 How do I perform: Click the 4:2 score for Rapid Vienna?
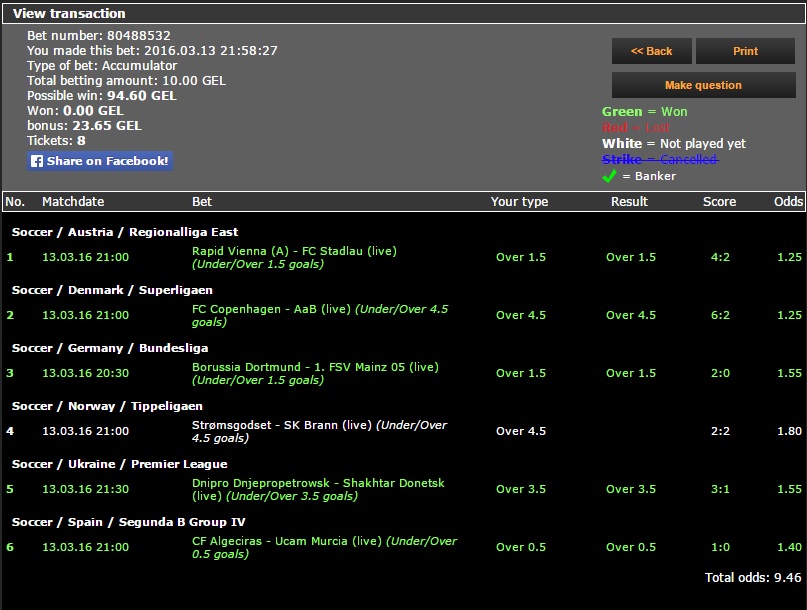pyautogui.click(x=720, y=257)
